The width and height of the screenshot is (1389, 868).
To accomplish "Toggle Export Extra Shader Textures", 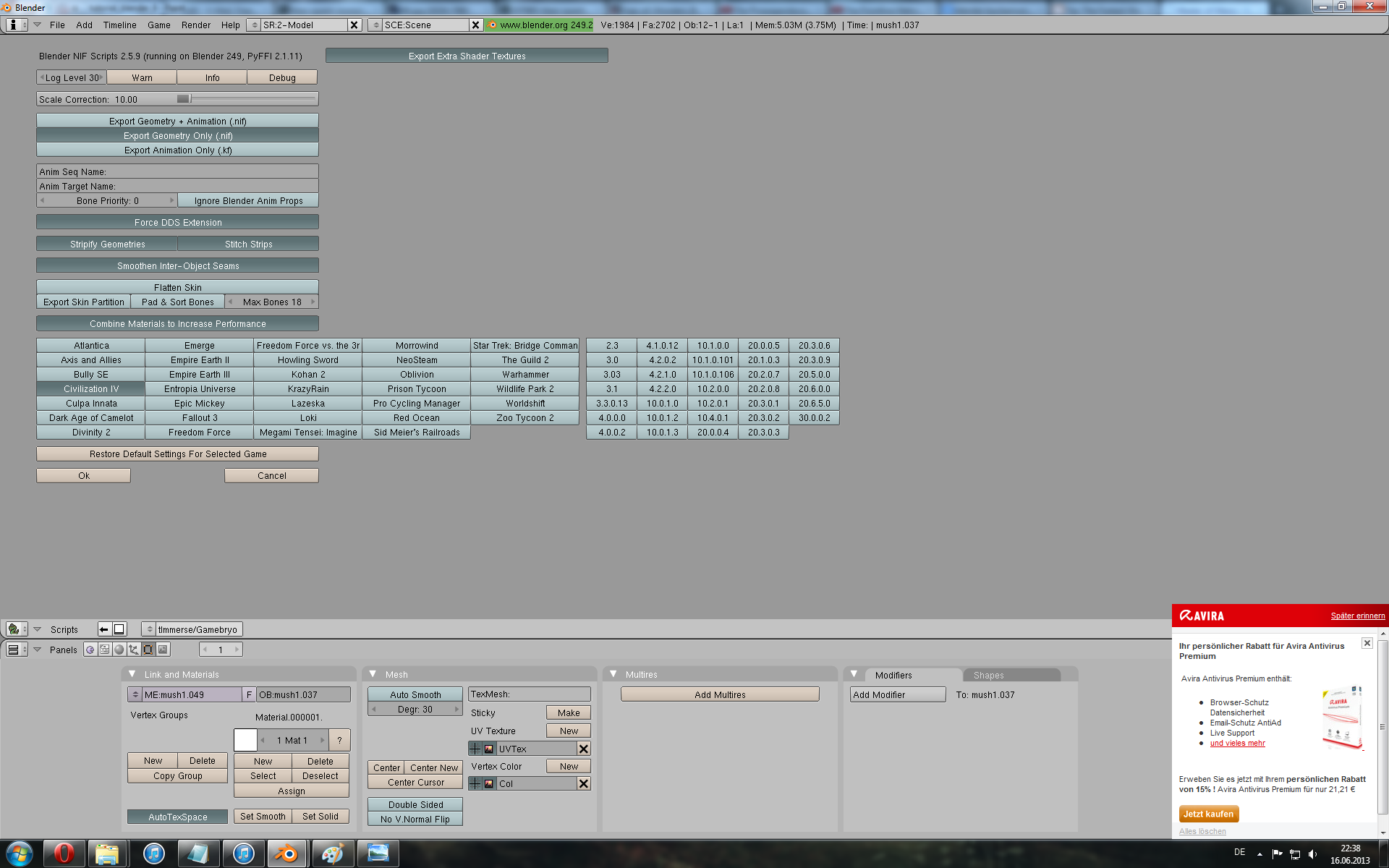I will 467,56.
